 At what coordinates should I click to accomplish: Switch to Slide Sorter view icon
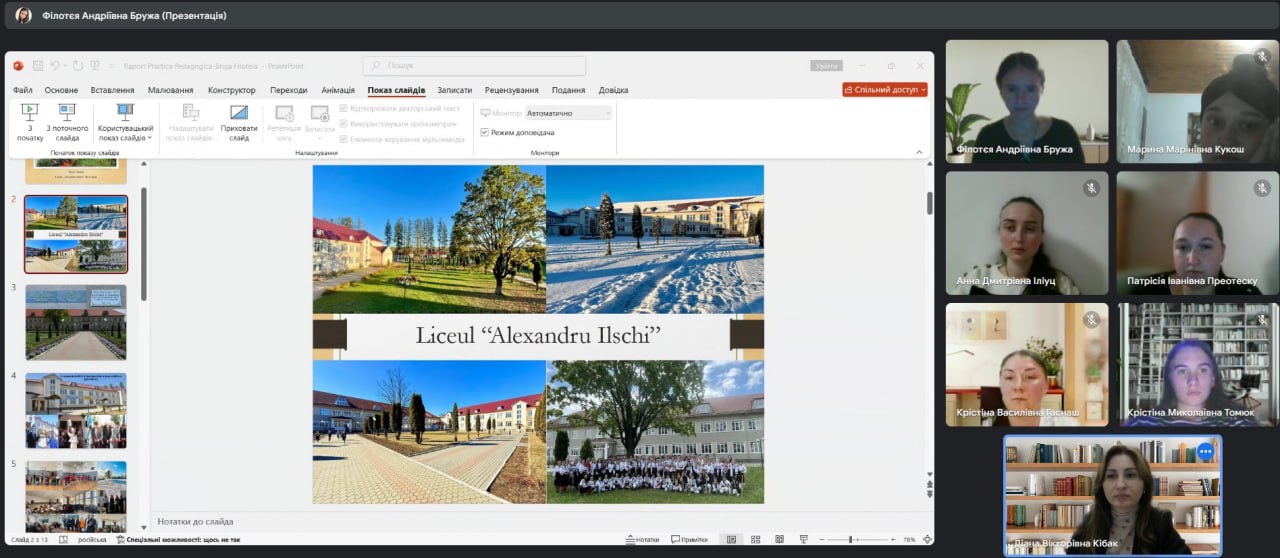point(755,540)
